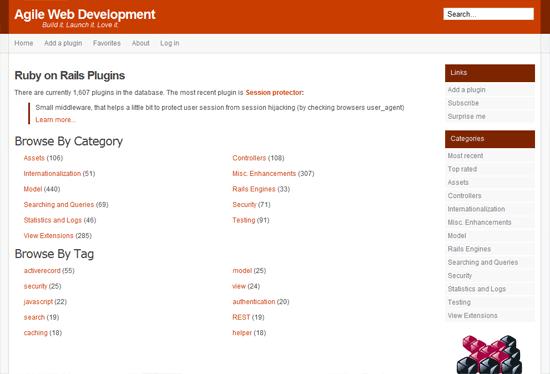Browse Statistics and Logs (46) category
This screenshot has width=550, height=374.
click(x=53, y=220)
